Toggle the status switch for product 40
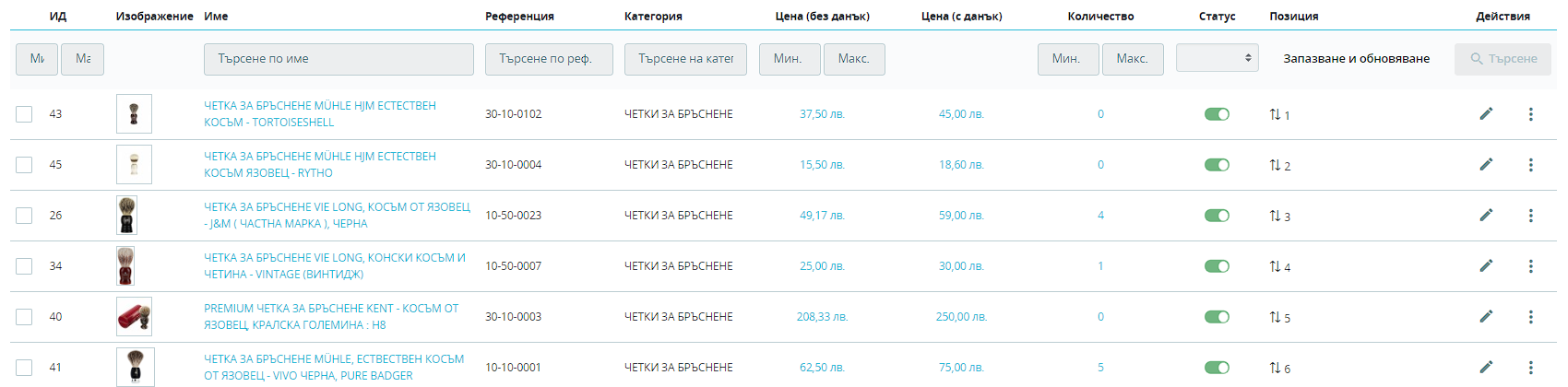 1217,317
